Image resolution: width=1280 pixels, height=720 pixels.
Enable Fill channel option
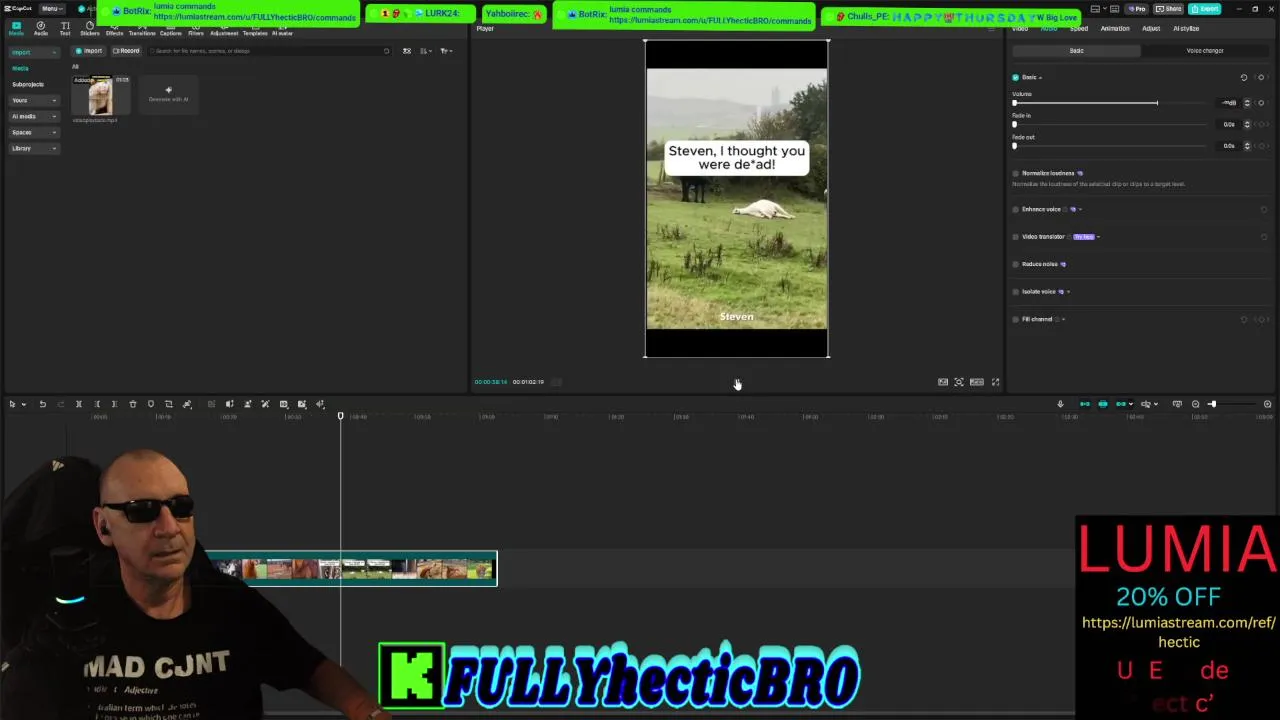coord(1016,319)
